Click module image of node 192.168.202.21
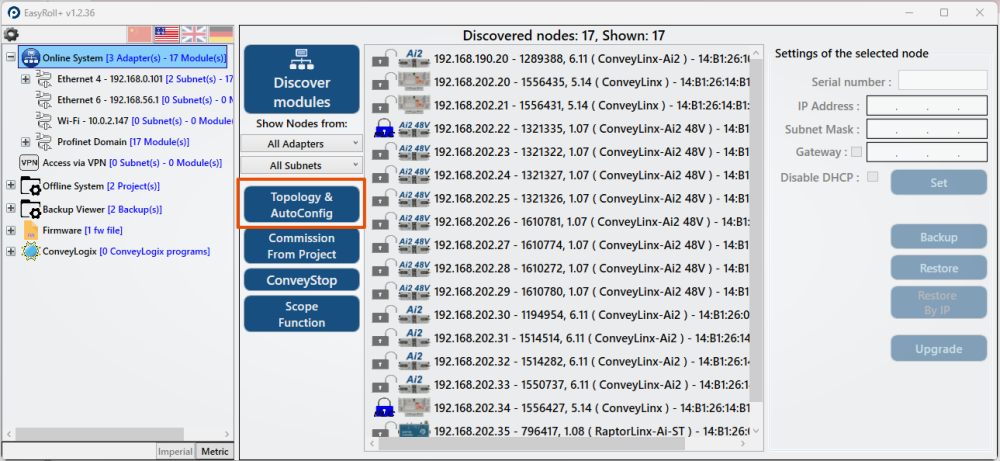 (414, 105)
